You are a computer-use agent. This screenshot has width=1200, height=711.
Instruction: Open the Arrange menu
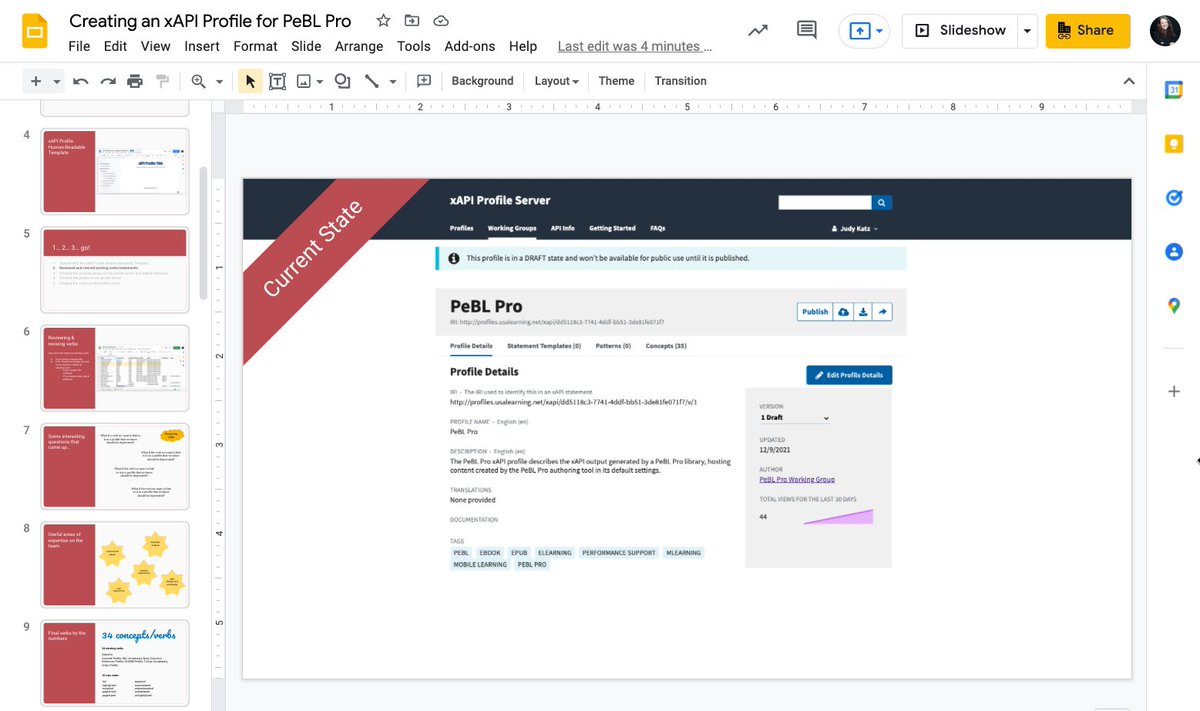359,46
